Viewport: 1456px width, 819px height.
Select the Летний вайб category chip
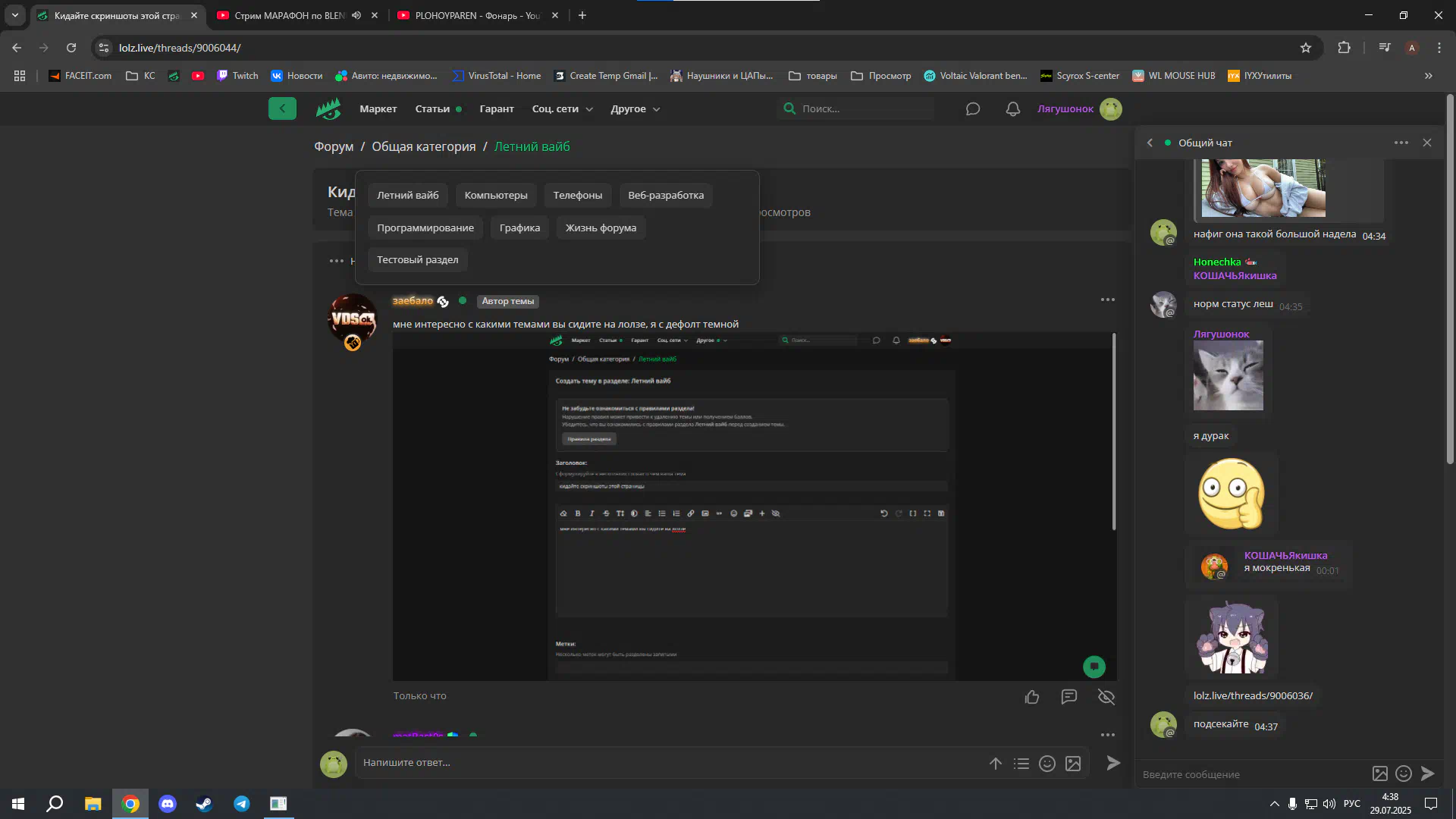click(x=408, y=196)
